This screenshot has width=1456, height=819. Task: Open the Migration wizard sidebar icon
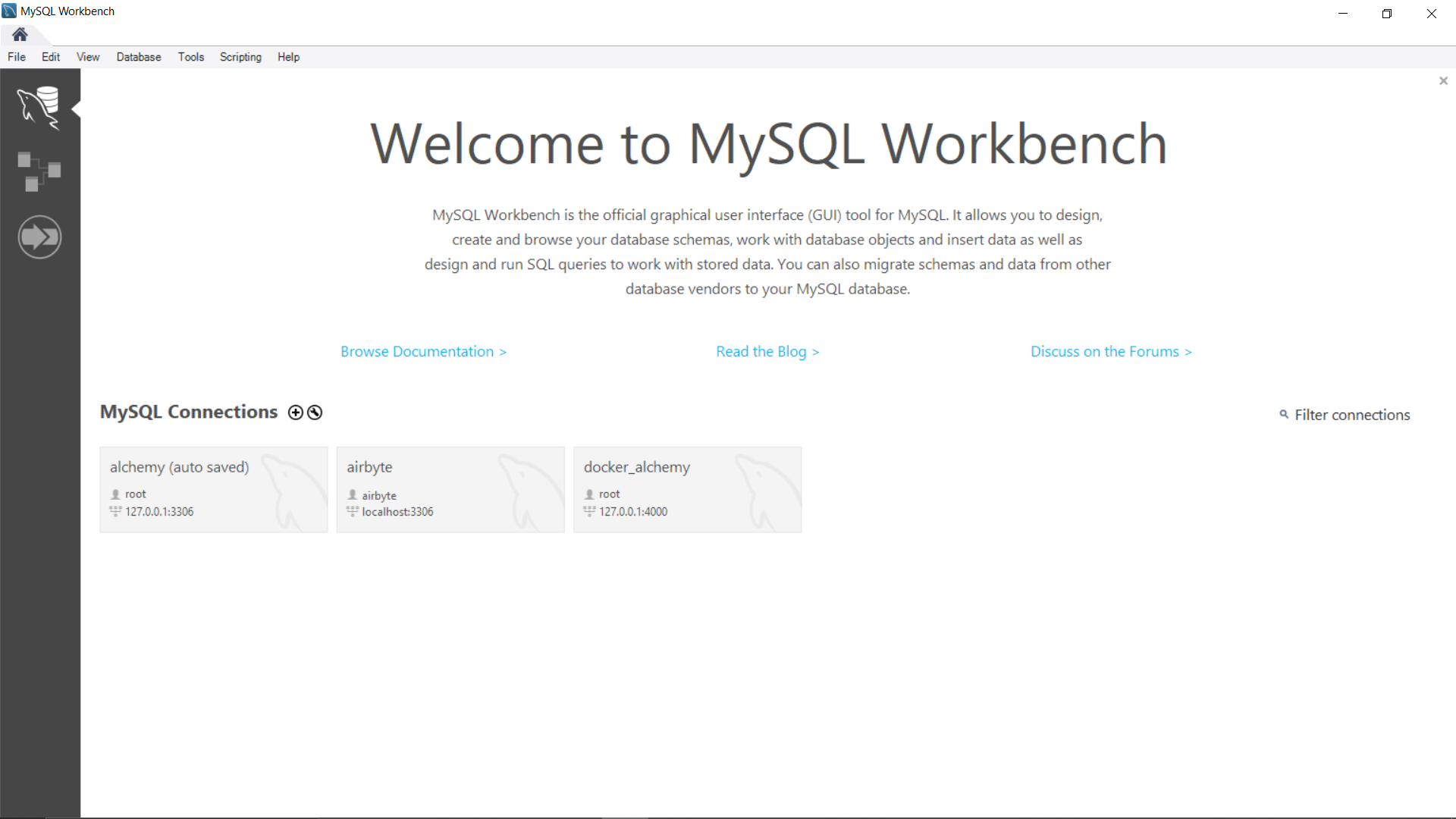pyautogui.click(x=39, y=237)
